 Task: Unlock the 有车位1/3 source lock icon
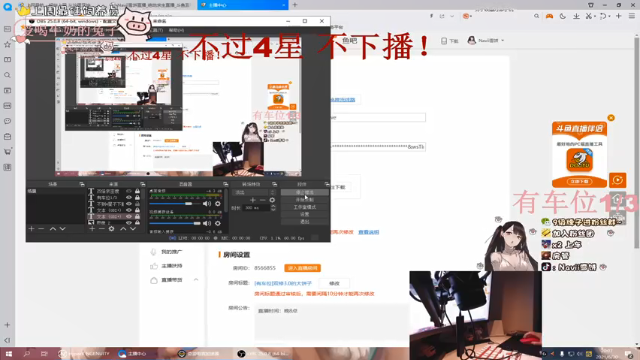(x=138, y=198)
